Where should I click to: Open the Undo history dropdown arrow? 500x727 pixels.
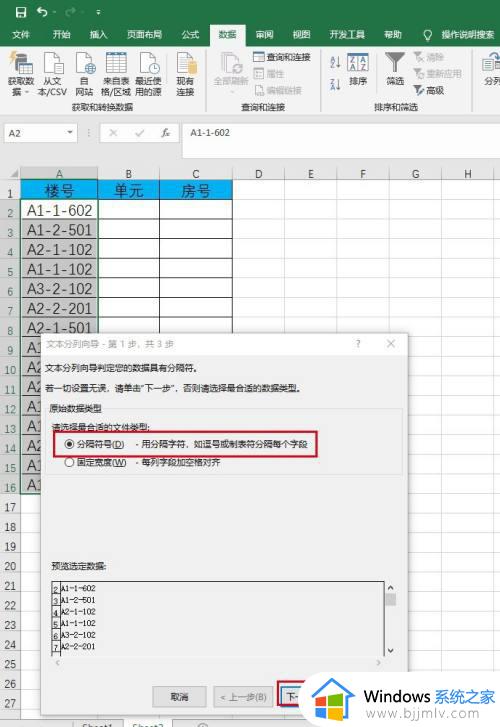(55, 12)
